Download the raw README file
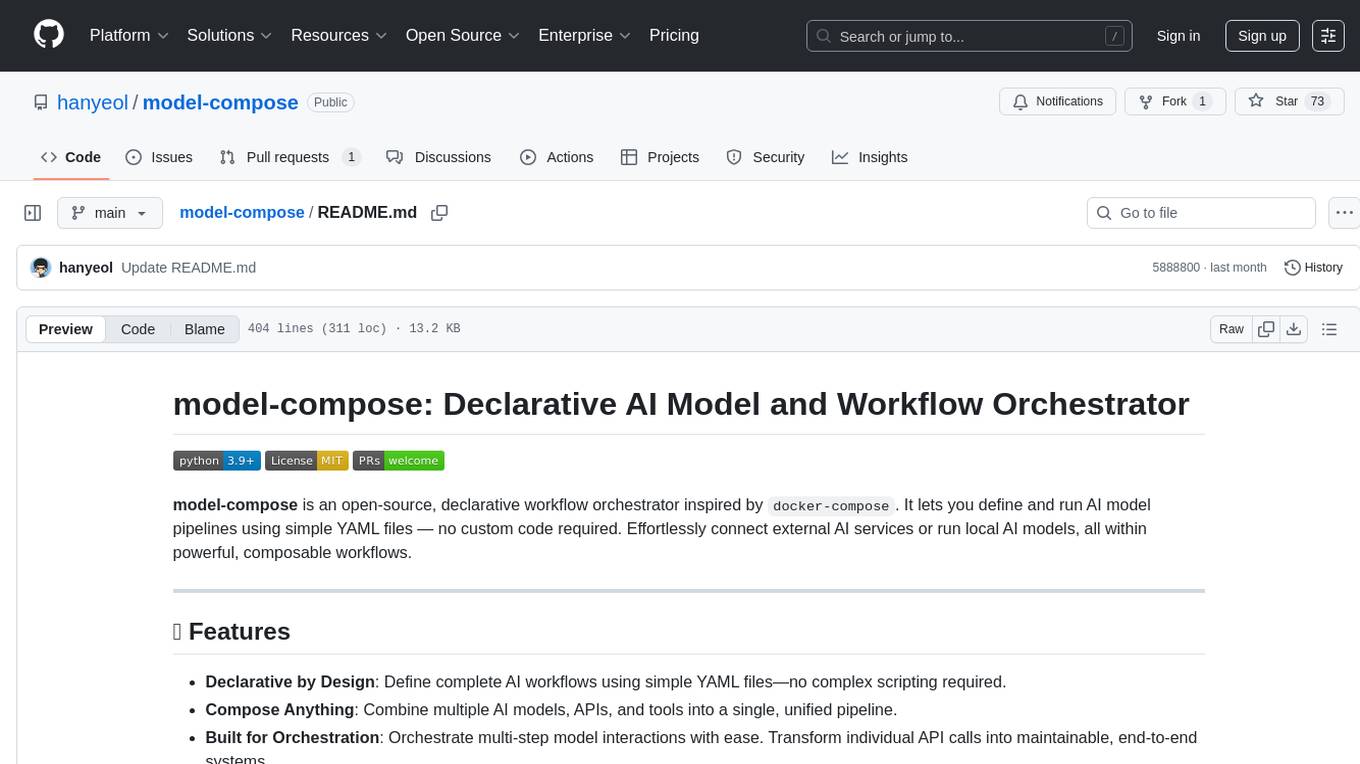Viewport: 1360px width, 764px height. (x=1293, y=329)
